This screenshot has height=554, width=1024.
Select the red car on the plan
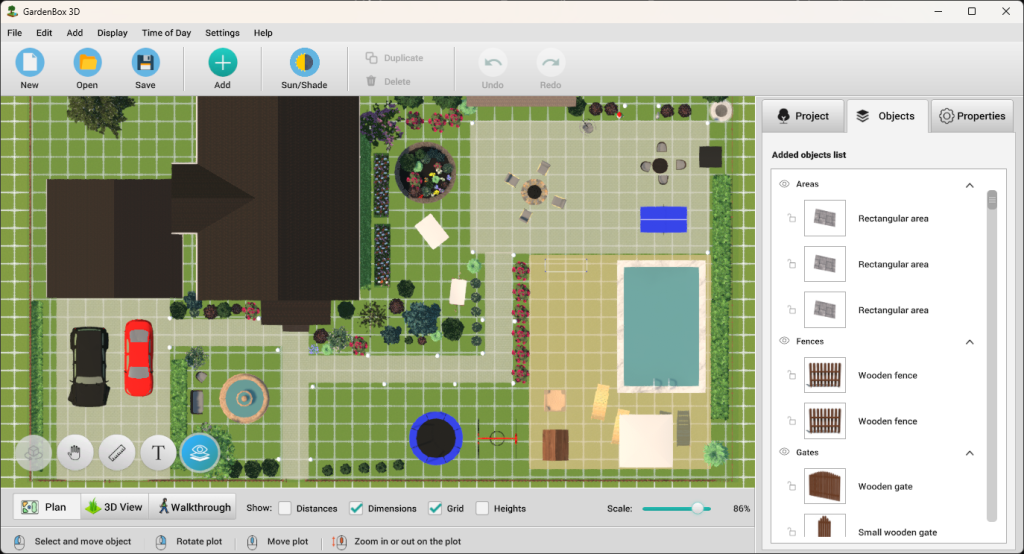tap(138, 357)
